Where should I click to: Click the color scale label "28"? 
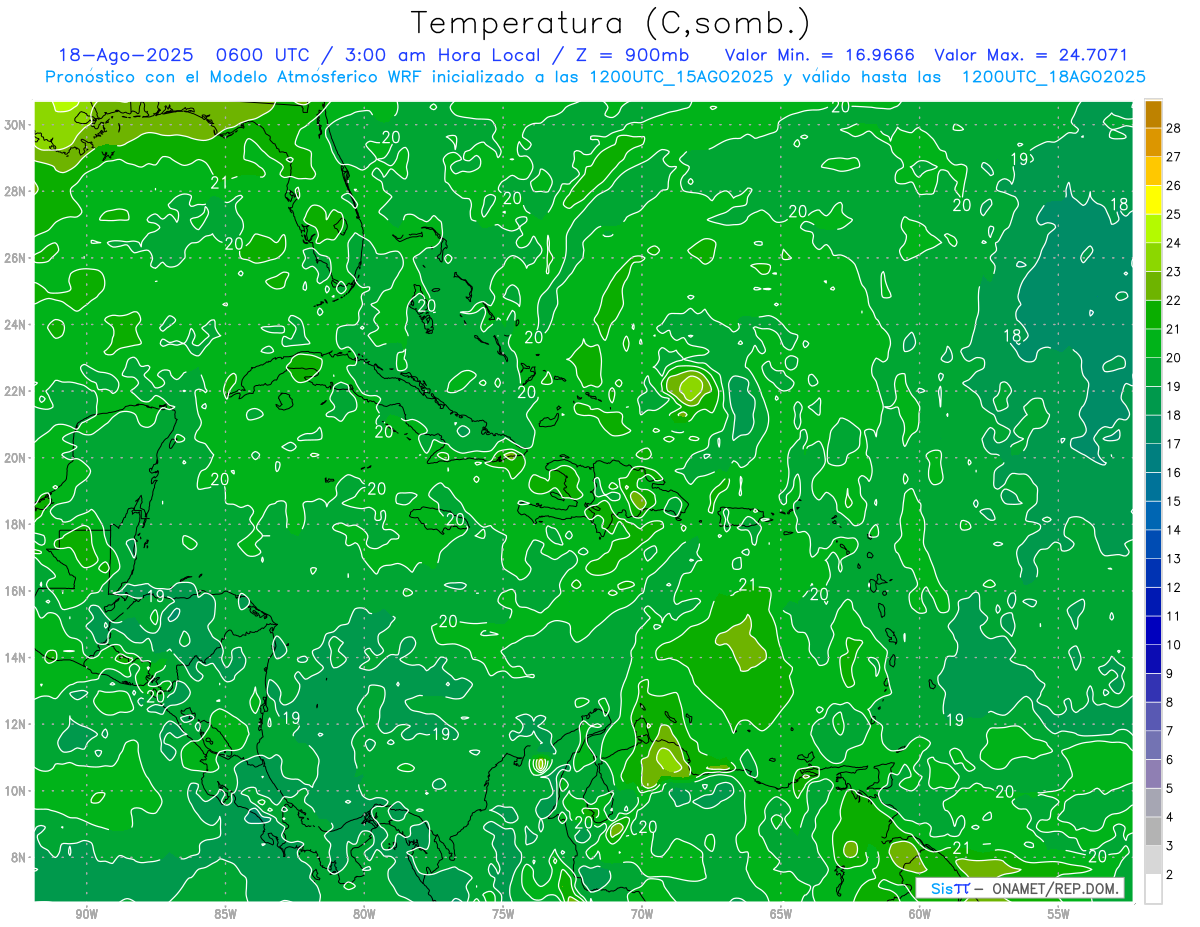(x=1174, y=127)
